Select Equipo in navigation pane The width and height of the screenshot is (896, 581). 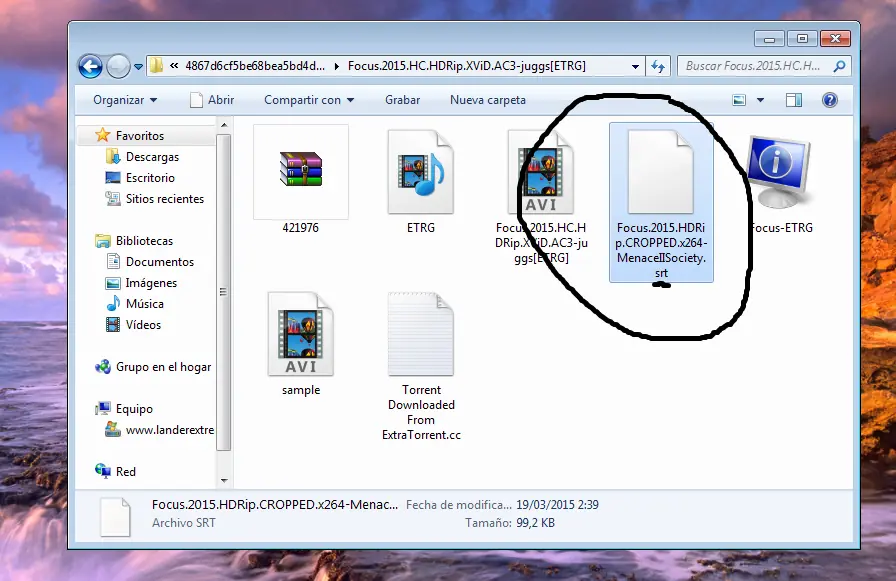click(x=134, y=409)
